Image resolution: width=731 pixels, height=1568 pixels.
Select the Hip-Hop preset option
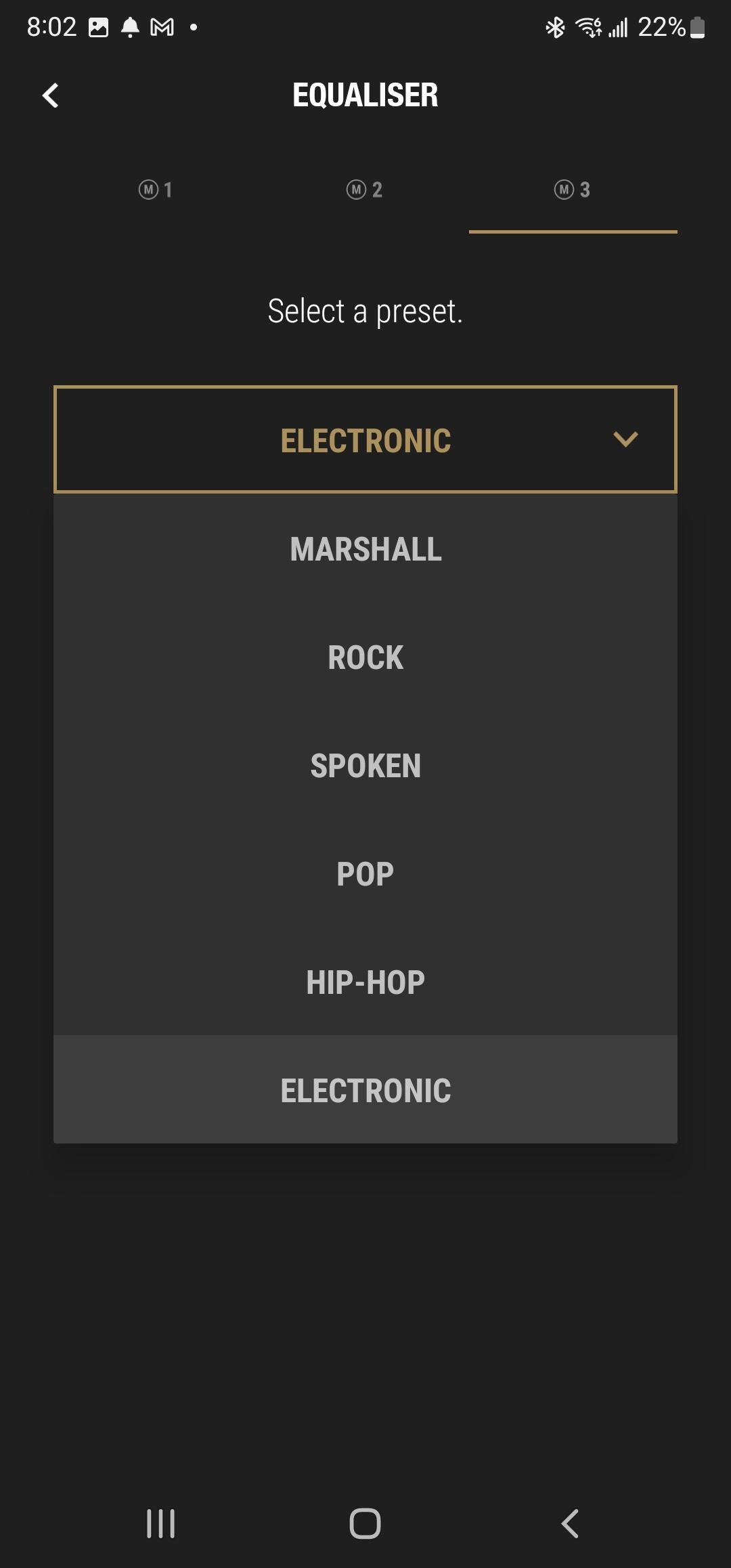click(365, 982)
